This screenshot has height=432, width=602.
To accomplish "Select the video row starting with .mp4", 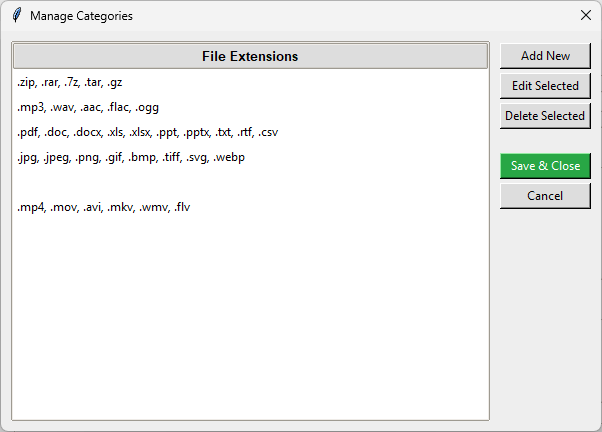I will (x=104, y=207).
